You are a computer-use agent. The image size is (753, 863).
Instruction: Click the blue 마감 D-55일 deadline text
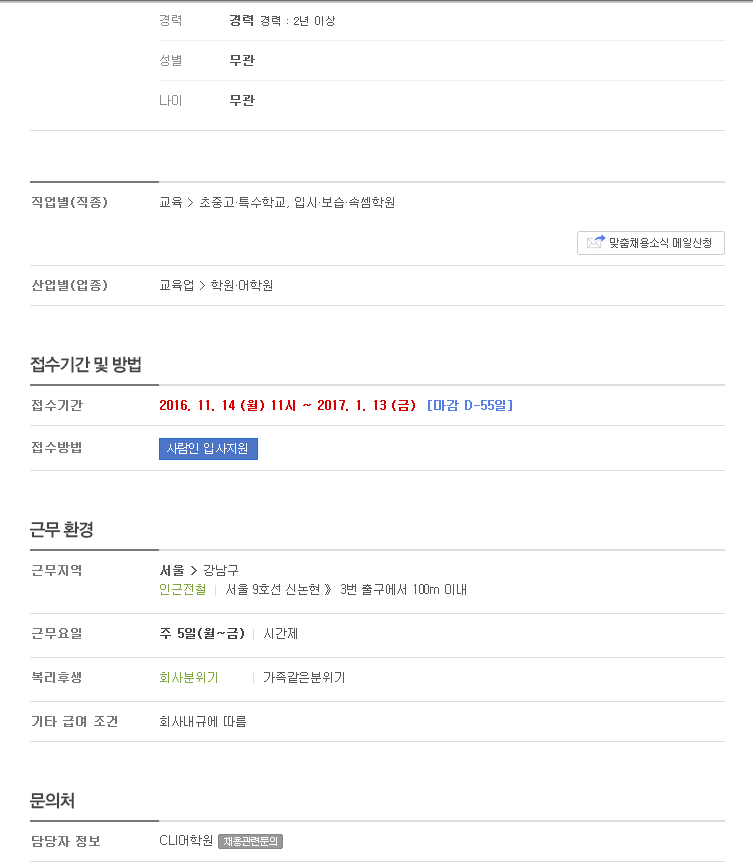coord(470,406)
